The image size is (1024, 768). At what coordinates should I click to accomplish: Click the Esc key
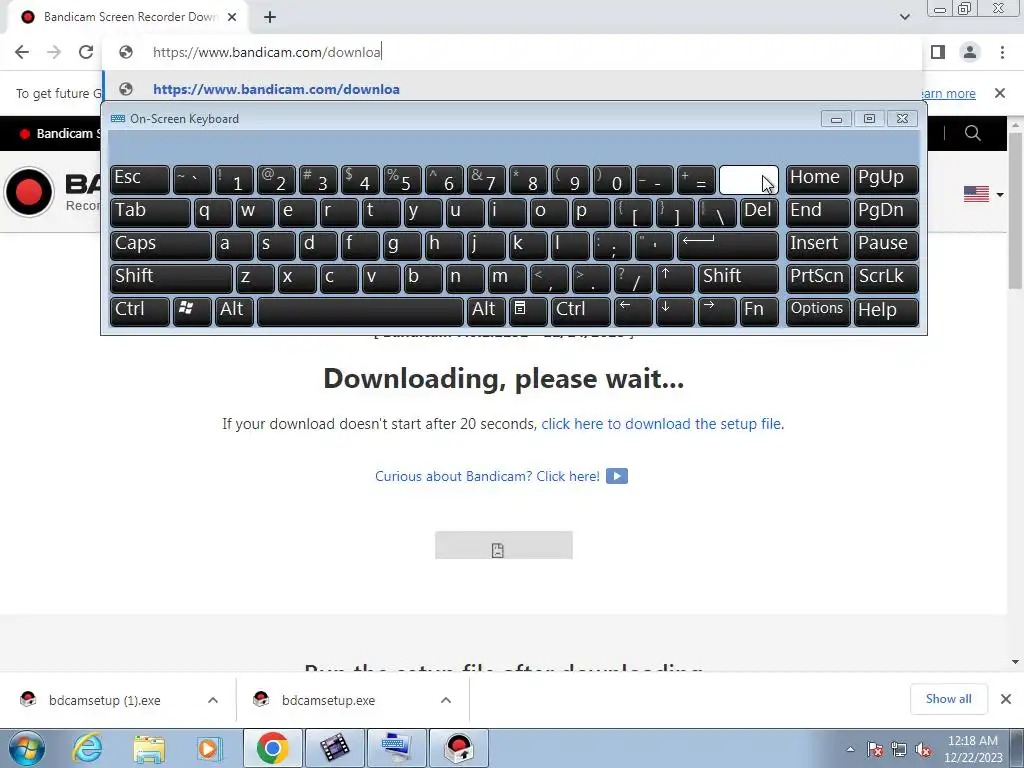point(140,180)
